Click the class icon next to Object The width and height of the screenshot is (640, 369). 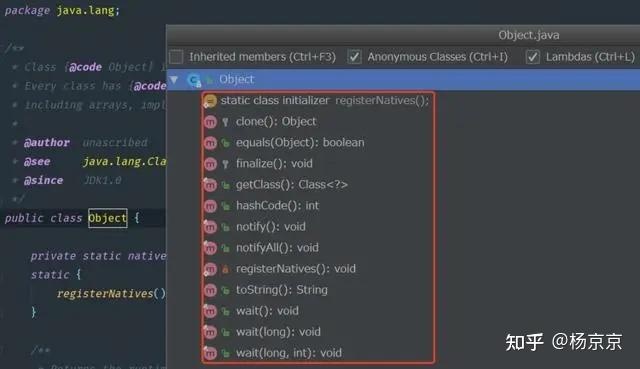pos(194,80)
